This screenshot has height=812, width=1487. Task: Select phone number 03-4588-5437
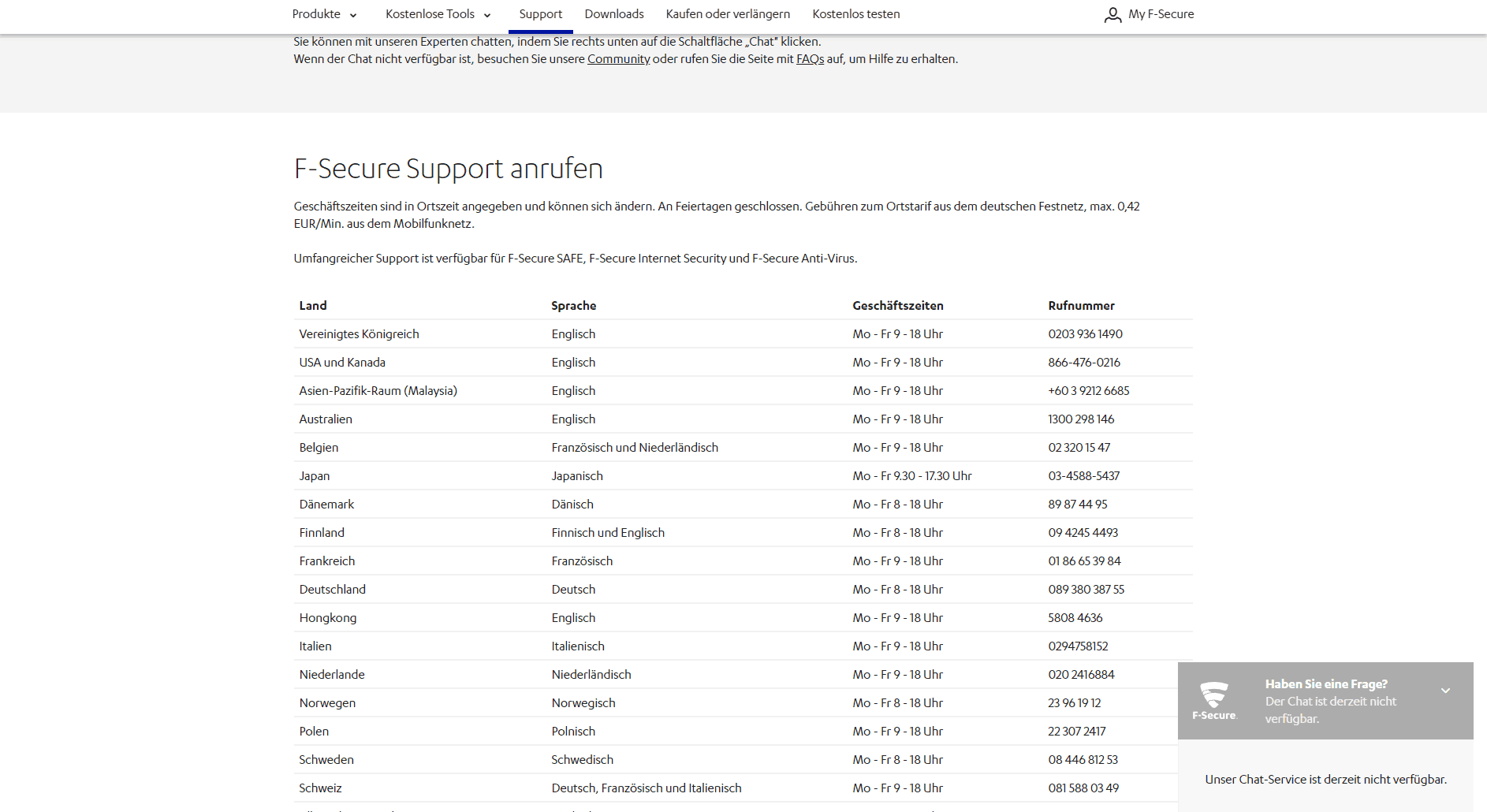point(1084,476)
